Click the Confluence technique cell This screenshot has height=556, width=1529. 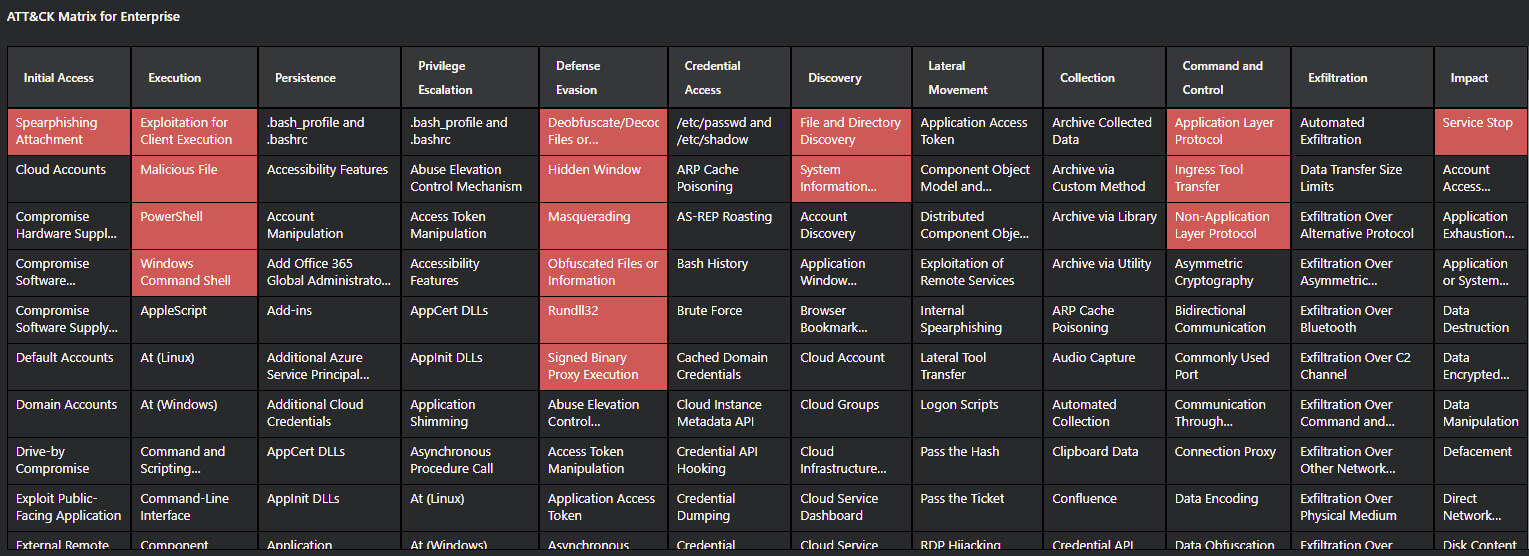click(1105, 508)
